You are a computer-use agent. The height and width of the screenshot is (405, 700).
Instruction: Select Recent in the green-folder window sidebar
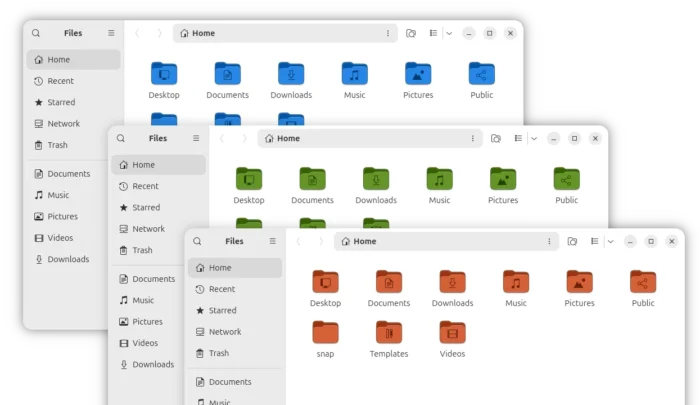pos(158,186)
